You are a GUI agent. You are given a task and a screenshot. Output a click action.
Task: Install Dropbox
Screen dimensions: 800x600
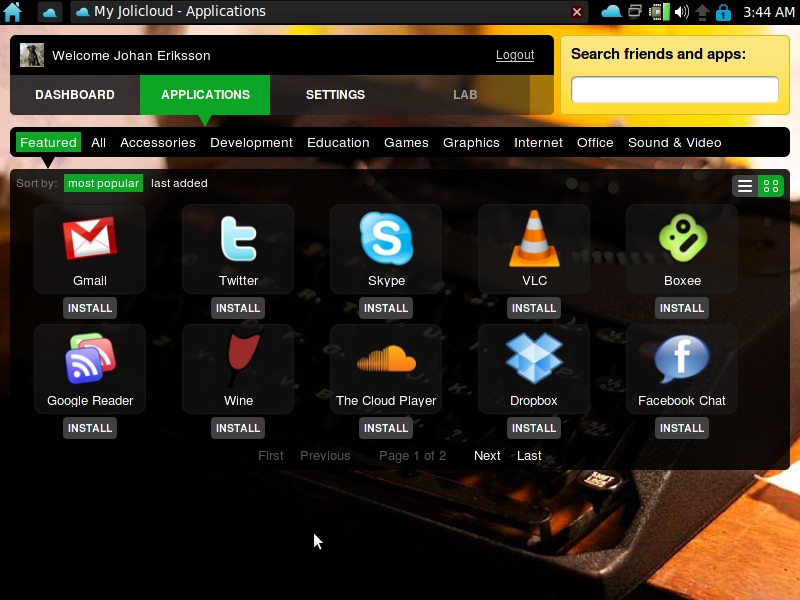point(534,428)
